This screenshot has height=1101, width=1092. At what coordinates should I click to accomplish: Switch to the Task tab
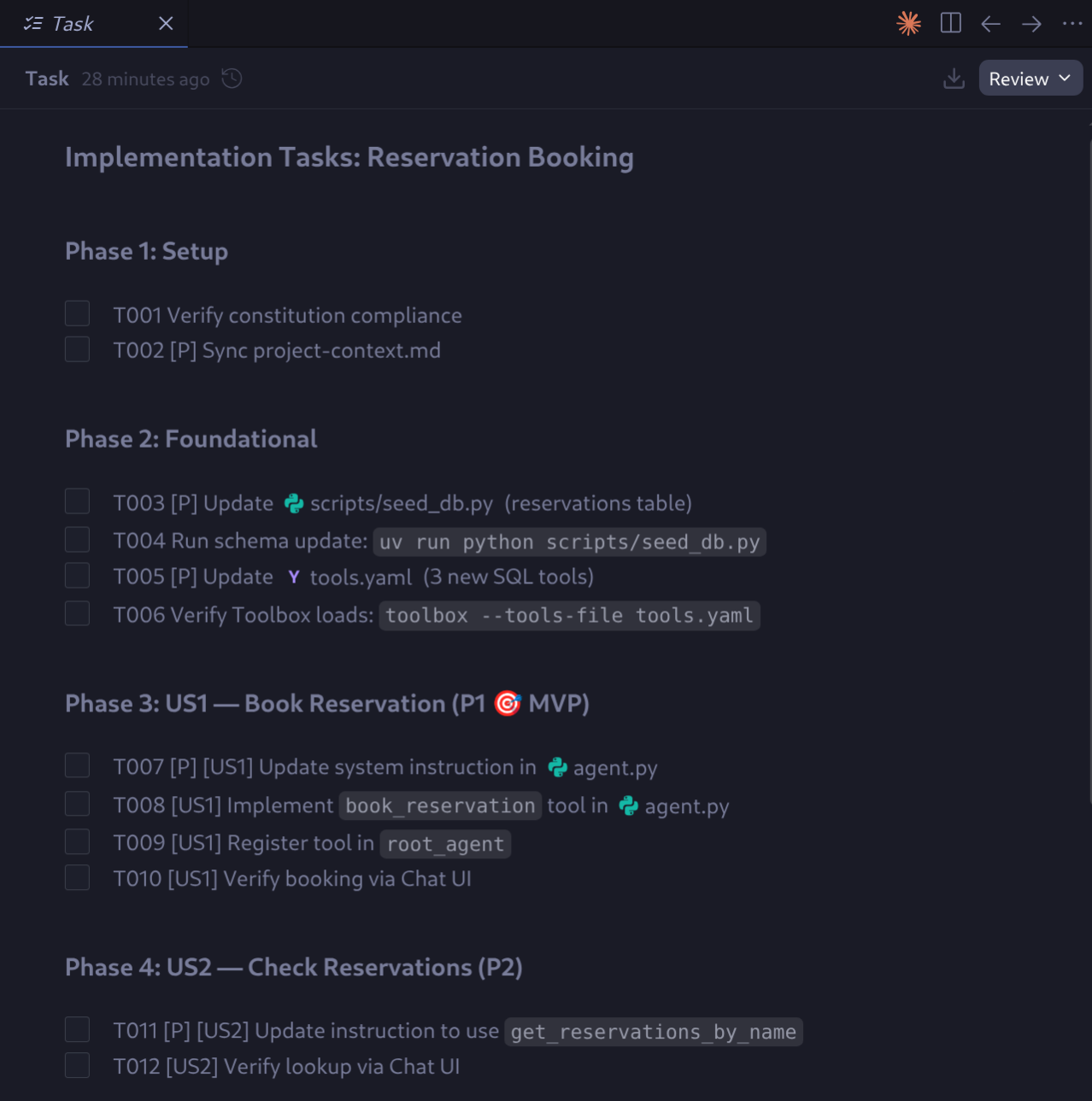pyautogui.click(x=73, y=23)
